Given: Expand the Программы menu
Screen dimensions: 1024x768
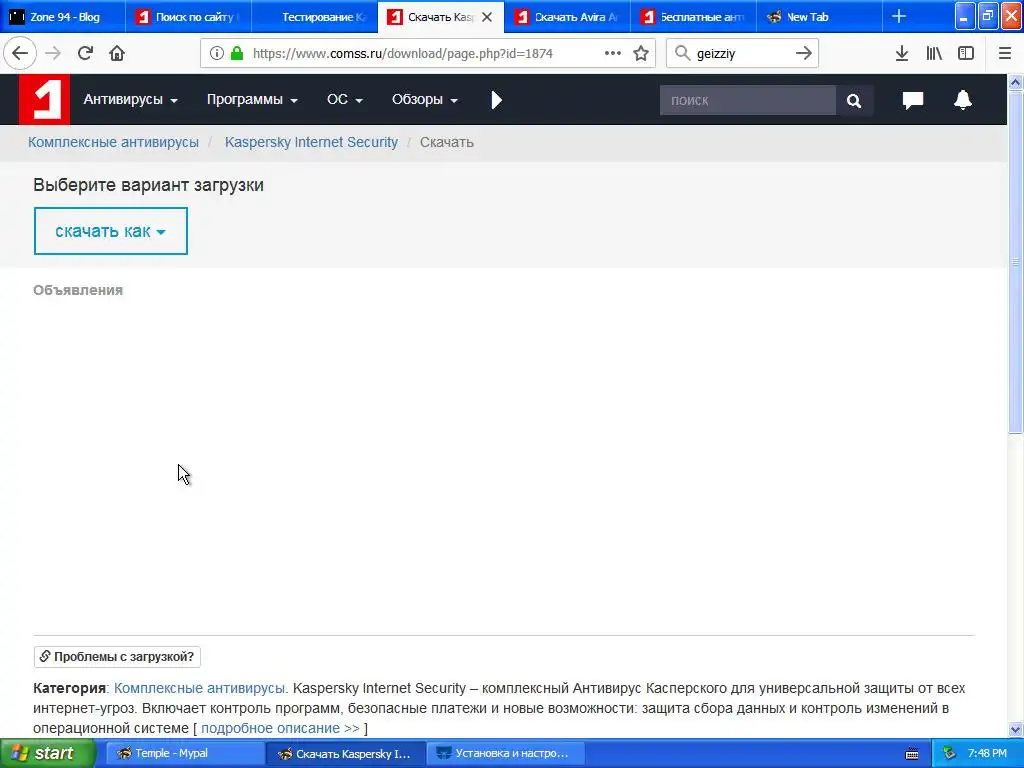Looking at the screenshot, I should [x=252, y=99].
